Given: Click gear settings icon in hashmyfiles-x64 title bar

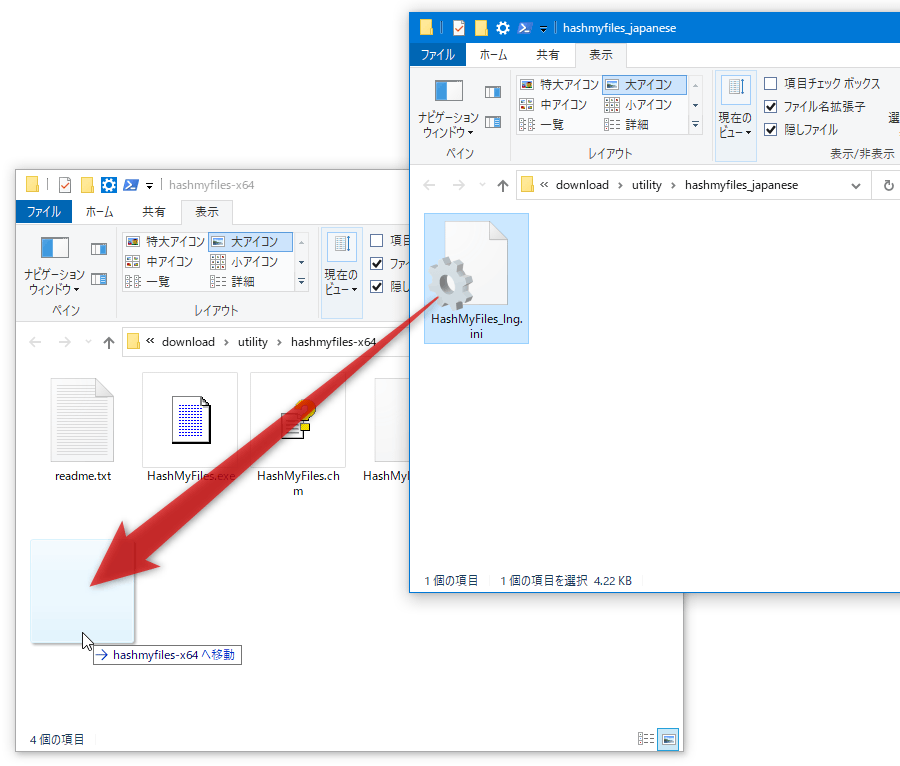Looking at the screenshot, I should pyautogui.click(x=108, y=185).
